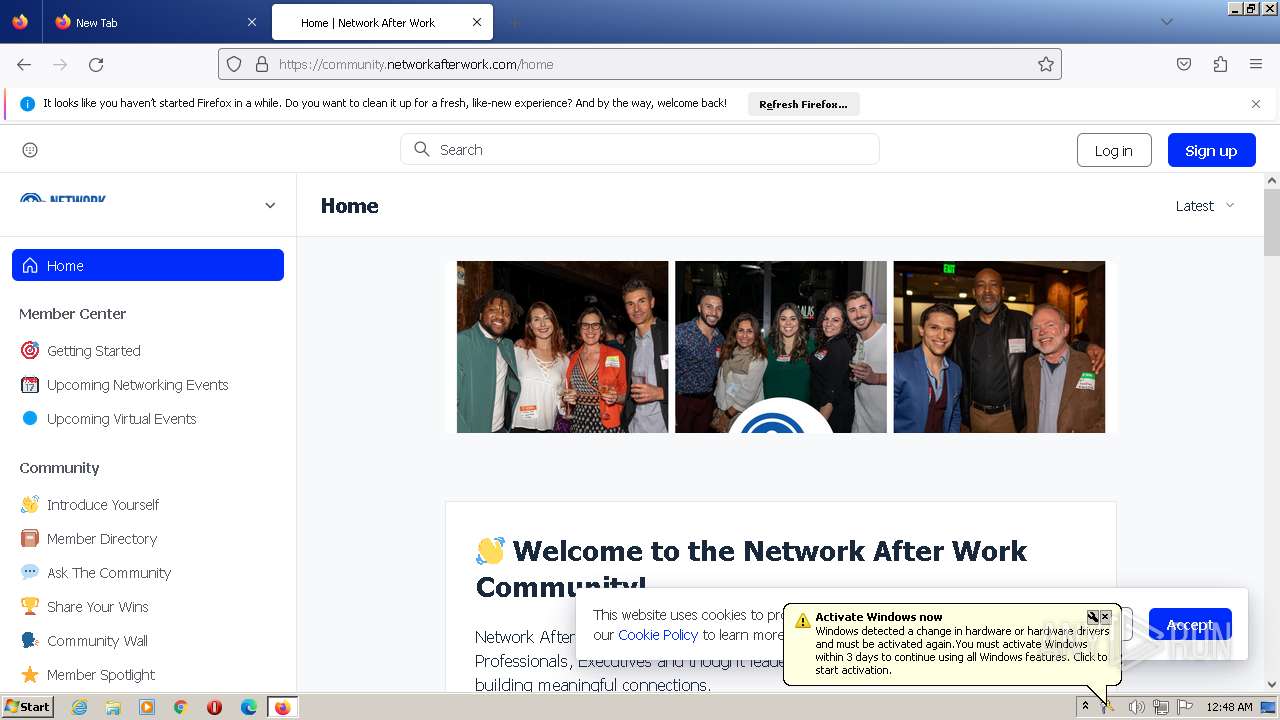Click the Member Center section label

point(72,313)
